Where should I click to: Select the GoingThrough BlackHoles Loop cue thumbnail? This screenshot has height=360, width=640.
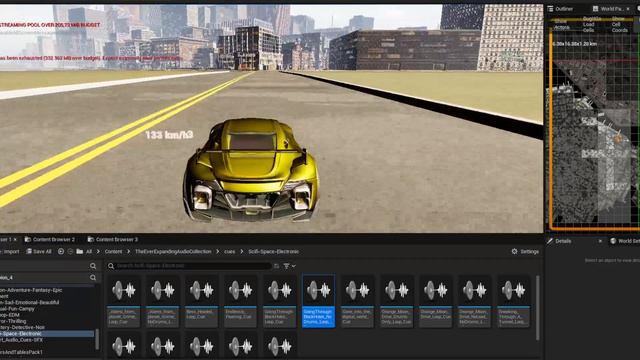(279, 291)
